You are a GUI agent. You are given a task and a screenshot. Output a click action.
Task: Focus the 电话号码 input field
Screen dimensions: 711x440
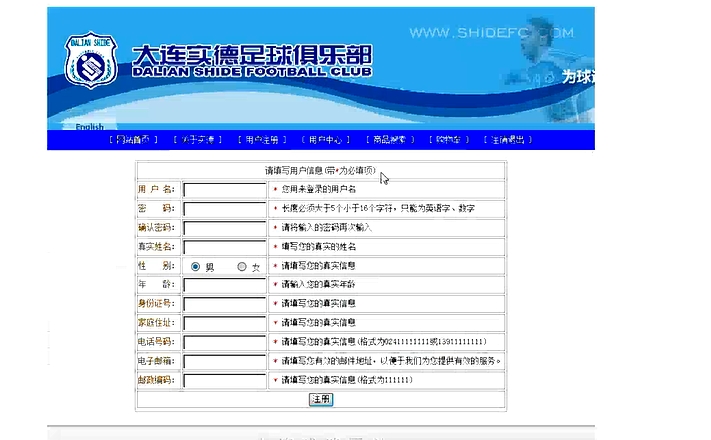click(224, 342)
